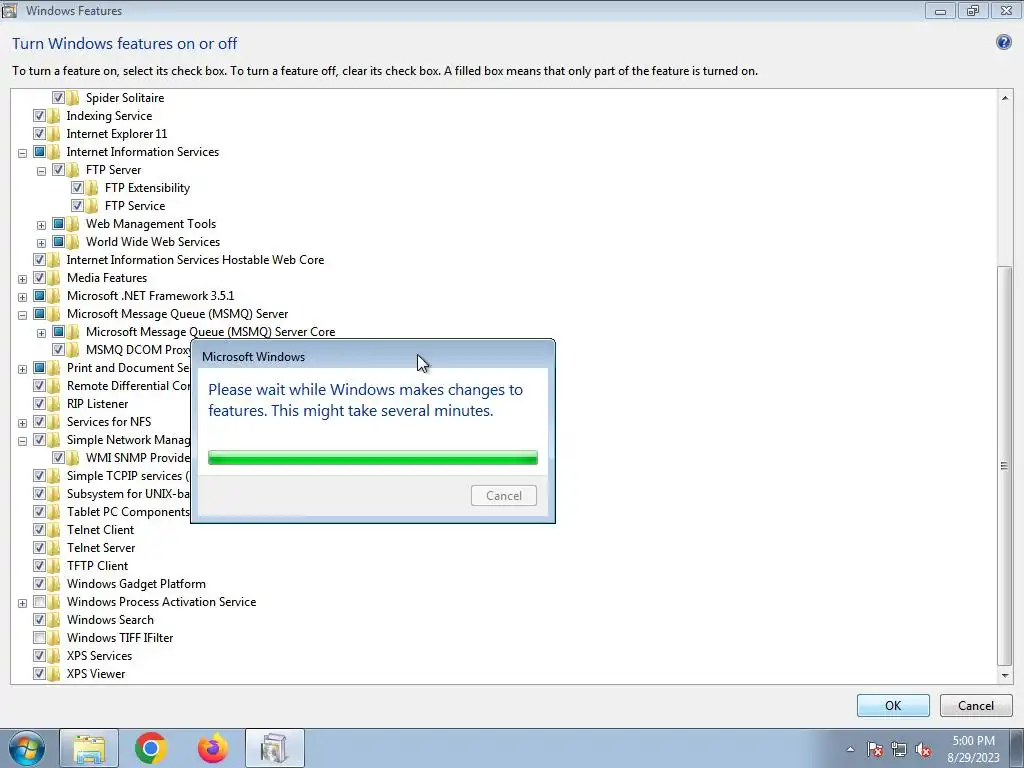Click the green progress bar
This screenshot has width=1024, height=768.
click(x=373, y=457)
